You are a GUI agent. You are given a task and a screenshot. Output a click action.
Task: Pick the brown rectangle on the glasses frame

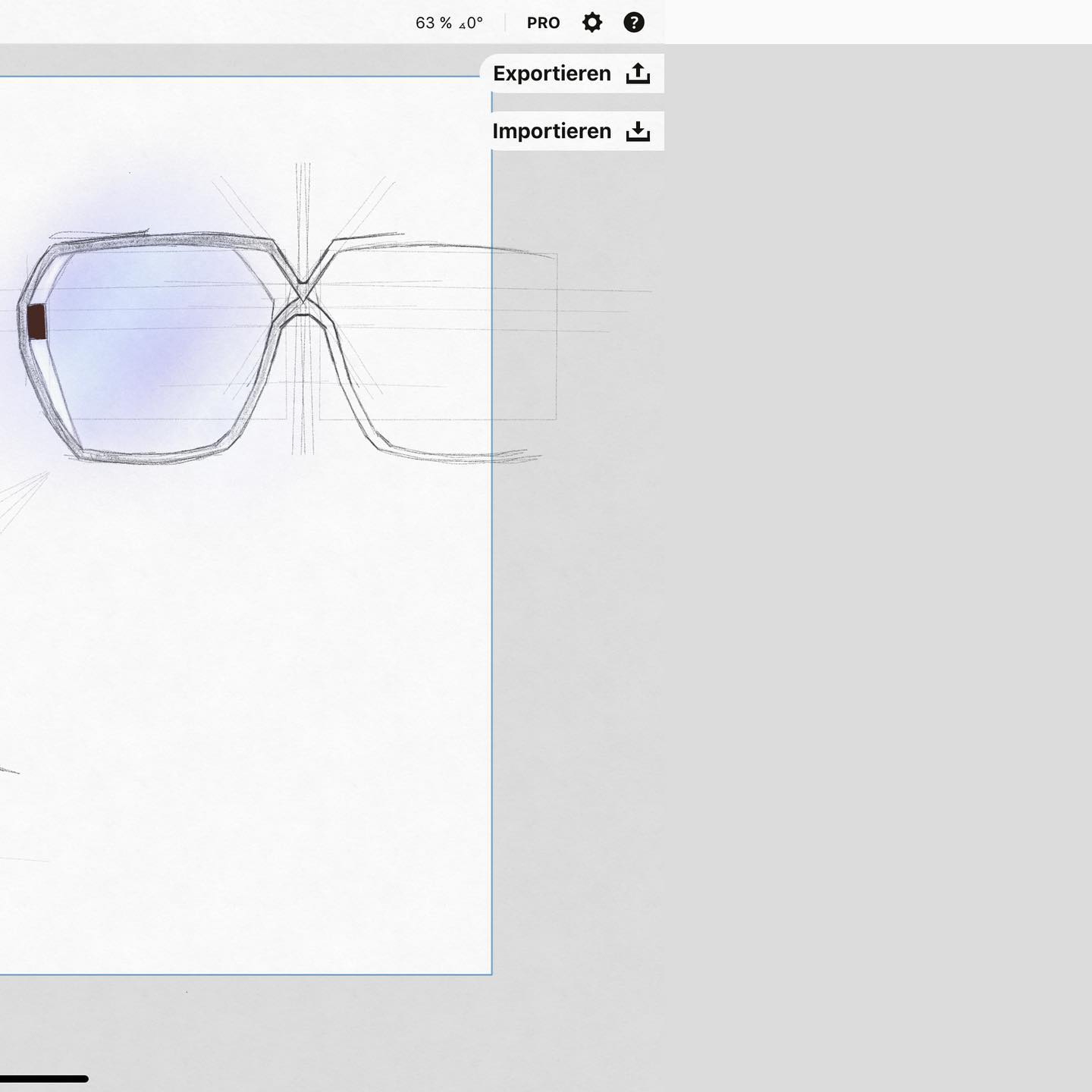tap(36, 322)
